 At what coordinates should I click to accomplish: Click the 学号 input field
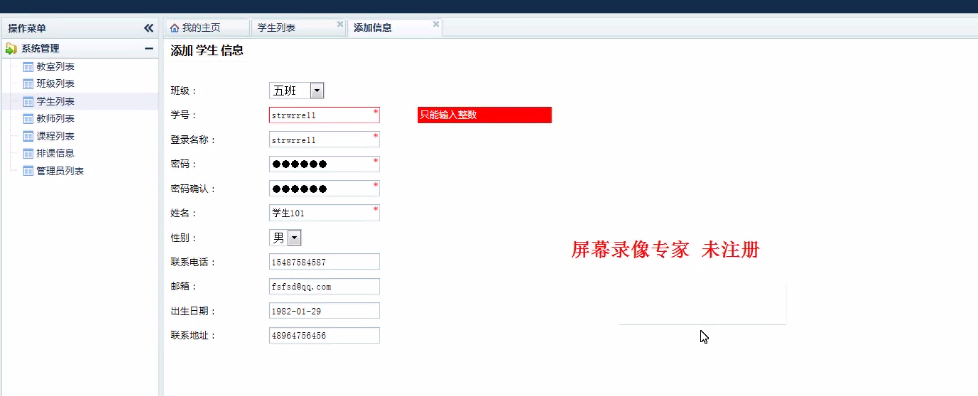[324, 115]
